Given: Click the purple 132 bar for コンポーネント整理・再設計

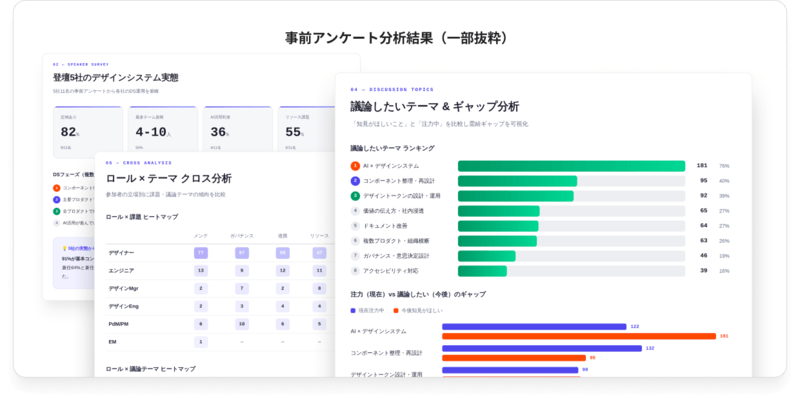Looking at the screenshot, I should (x=542, y=348).
